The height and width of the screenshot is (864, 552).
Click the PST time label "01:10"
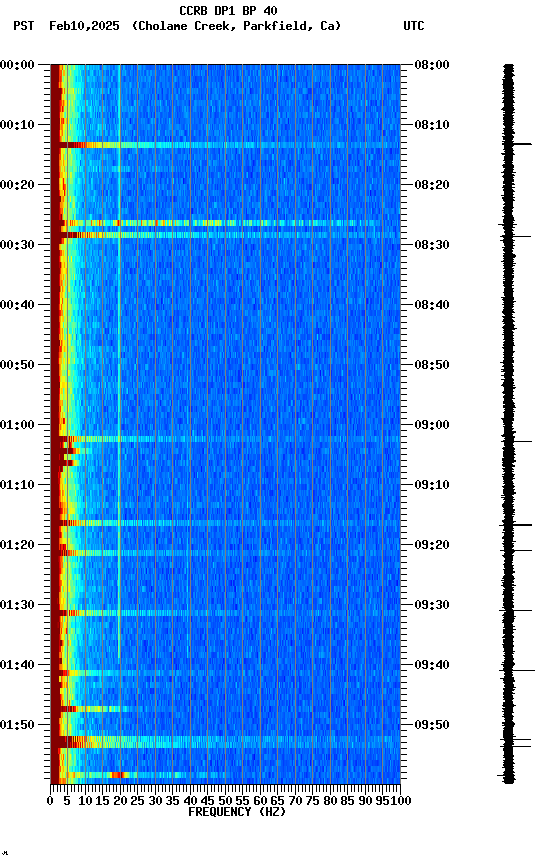point(17,485)
